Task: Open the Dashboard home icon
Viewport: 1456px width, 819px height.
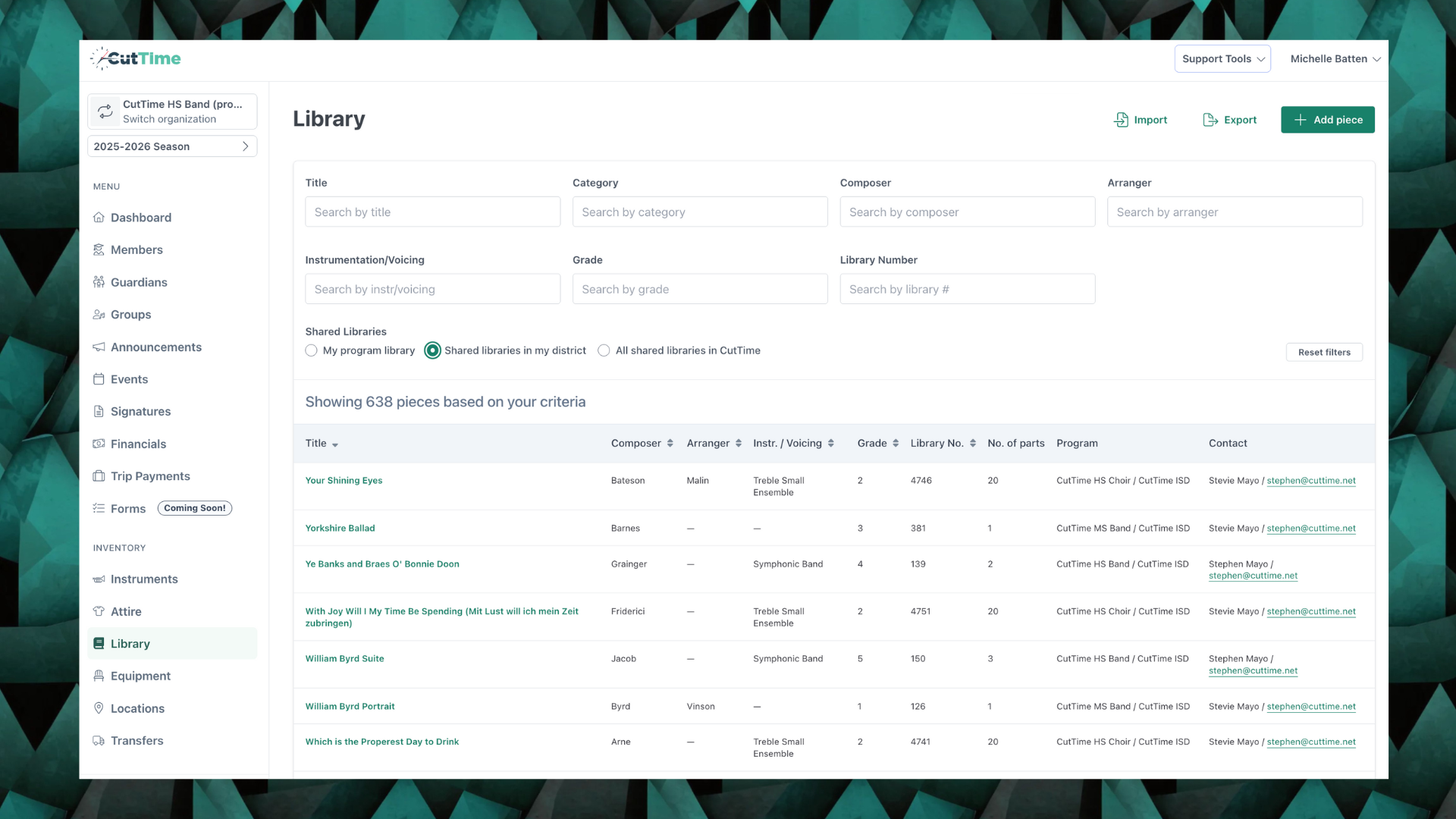Action: [x=99, y=218]
